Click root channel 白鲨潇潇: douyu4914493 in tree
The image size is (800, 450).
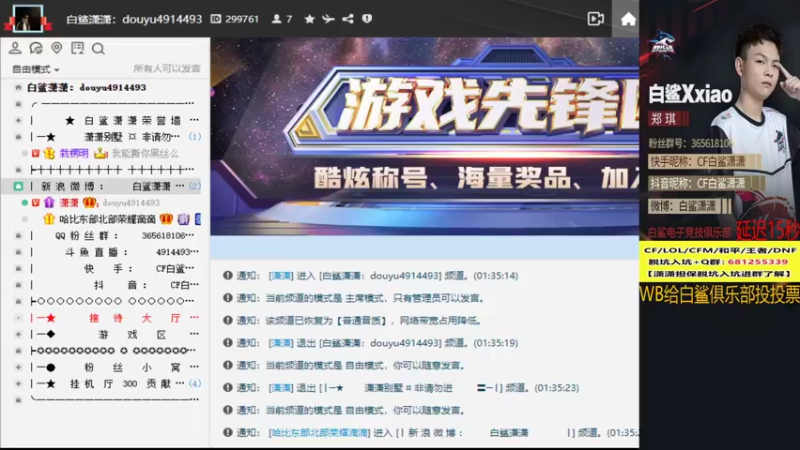pos(86,88)
